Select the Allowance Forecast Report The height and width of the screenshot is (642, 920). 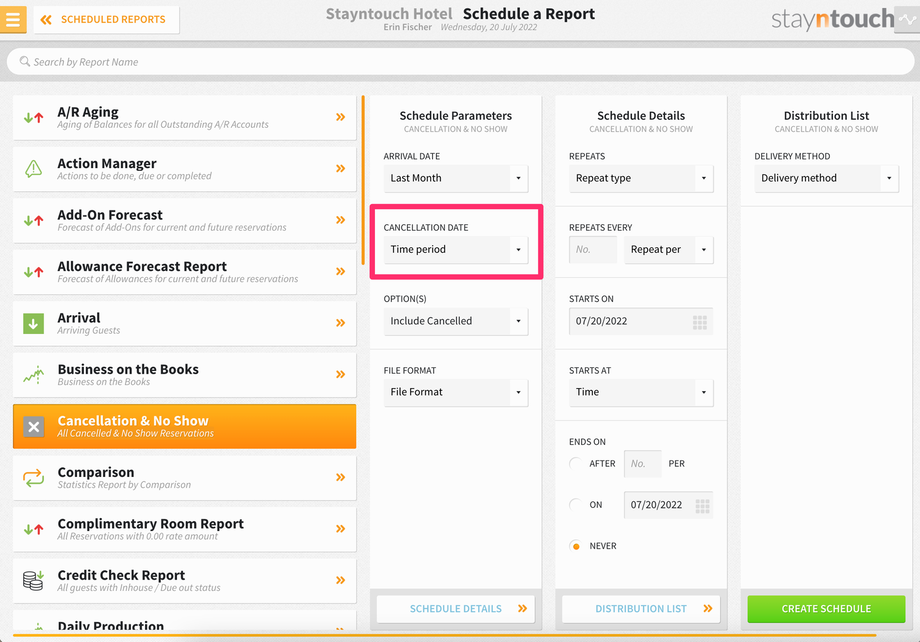point(184,272)
